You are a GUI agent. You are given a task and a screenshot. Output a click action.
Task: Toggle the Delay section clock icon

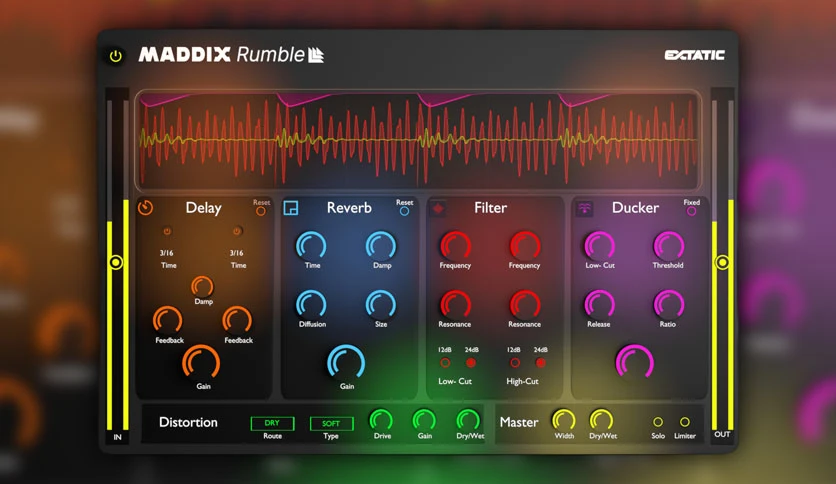coord(146,207)
